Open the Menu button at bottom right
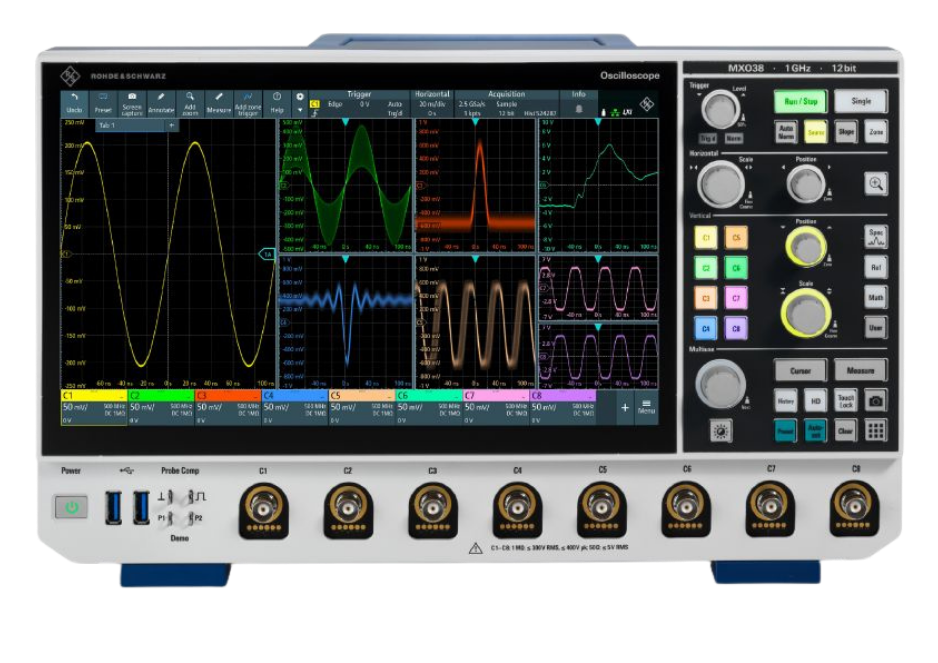Screen dimensions: 938x663 click(647, 408)
